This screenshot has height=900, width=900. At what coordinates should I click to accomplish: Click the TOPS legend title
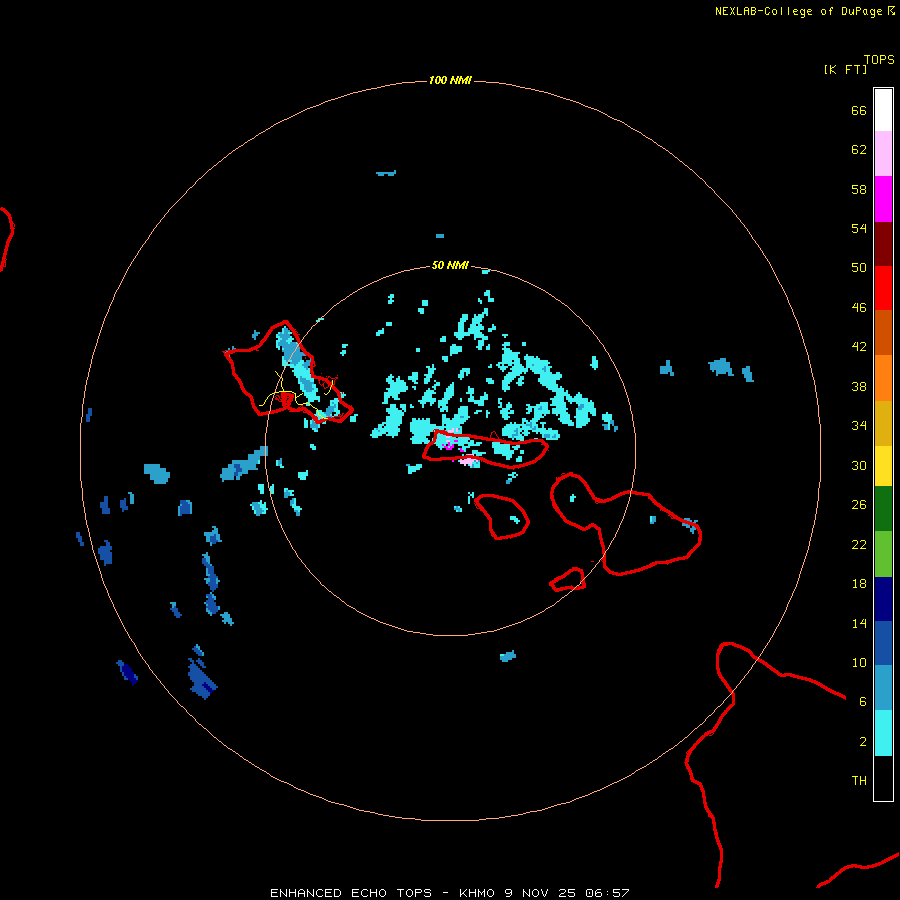click(879, 59)
